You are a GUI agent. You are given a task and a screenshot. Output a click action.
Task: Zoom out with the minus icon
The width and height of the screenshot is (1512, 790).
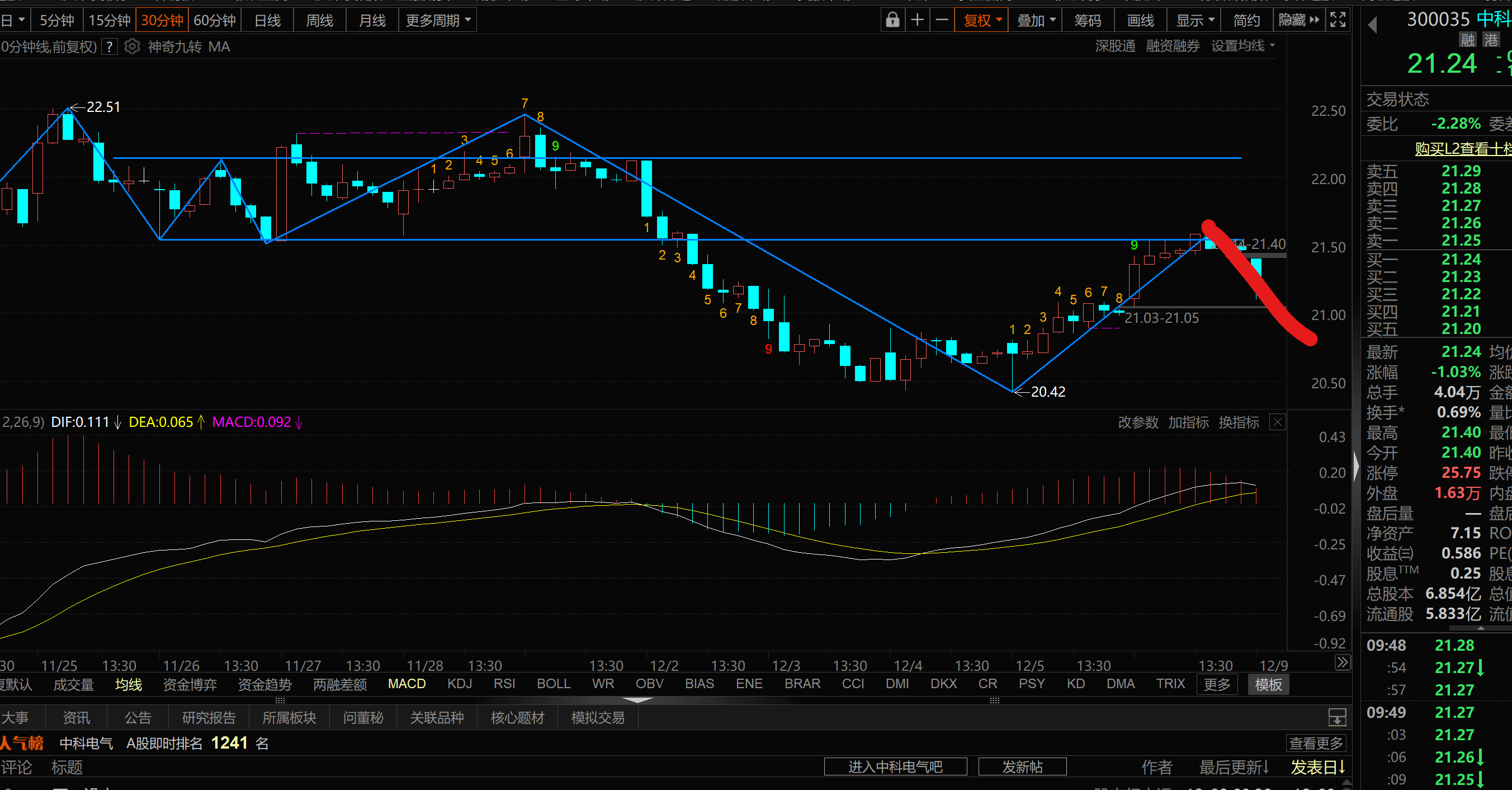pyautogui.click(x=942, y=20)
